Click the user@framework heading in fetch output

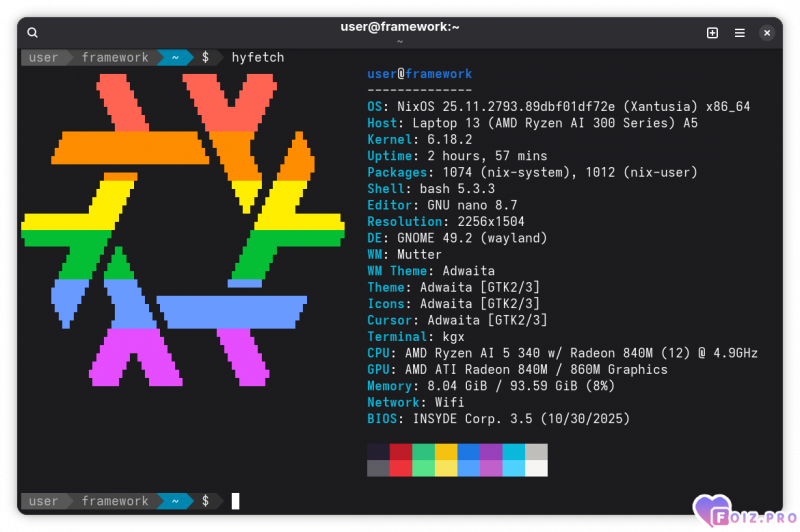[x=419, y=74]
